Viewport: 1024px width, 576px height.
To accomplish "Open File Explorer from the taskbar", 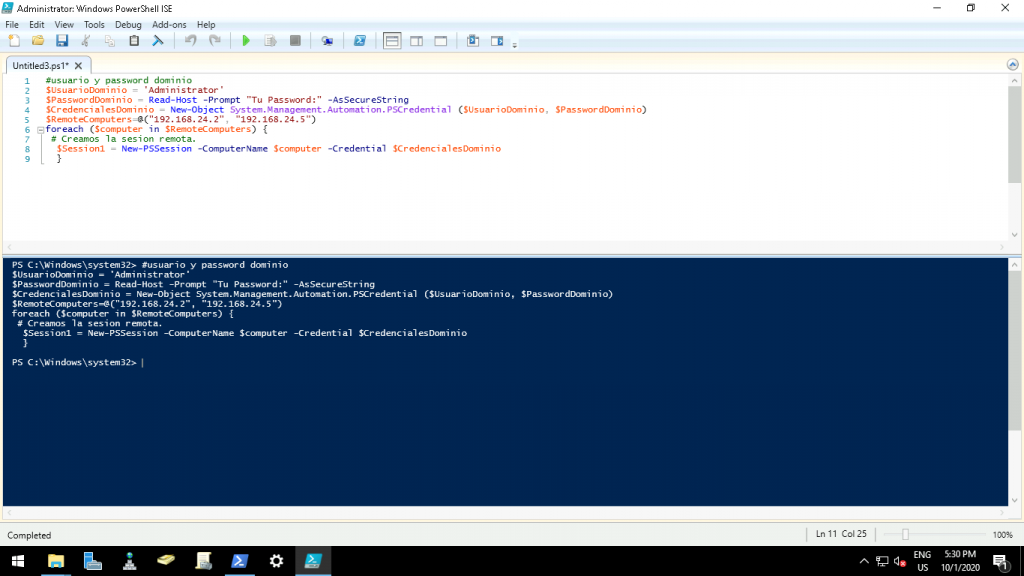I will pyautogui.click(x=56, y=561).
